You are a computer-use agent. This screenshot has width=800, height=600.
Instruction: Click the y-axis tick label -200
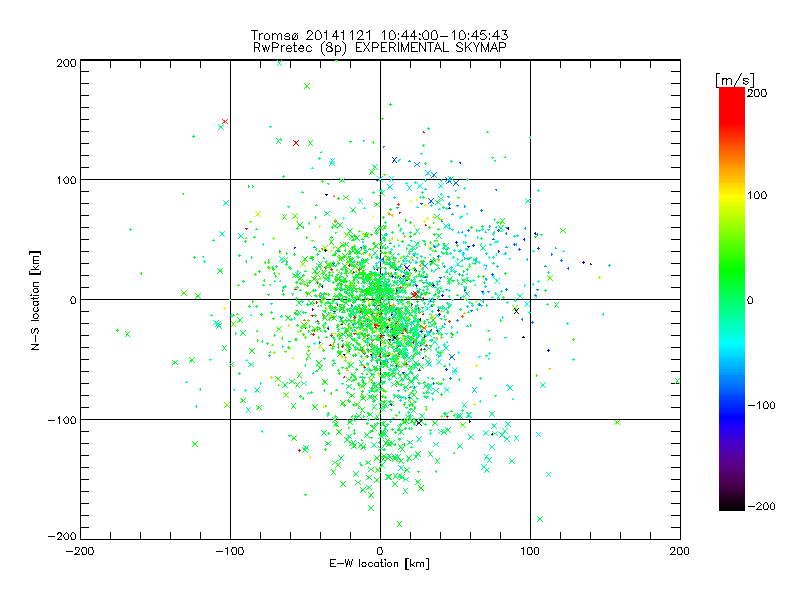tap(62, 536)
